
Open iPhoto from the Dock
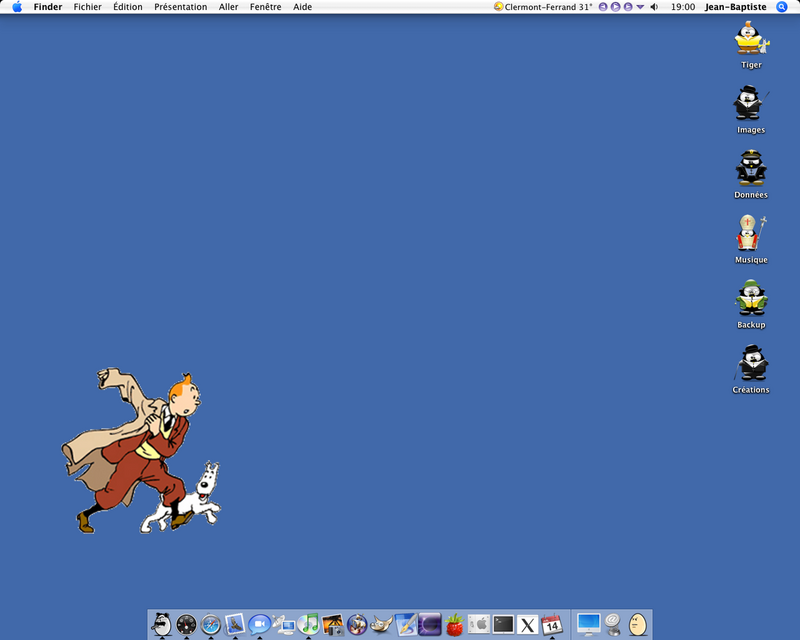333,625
